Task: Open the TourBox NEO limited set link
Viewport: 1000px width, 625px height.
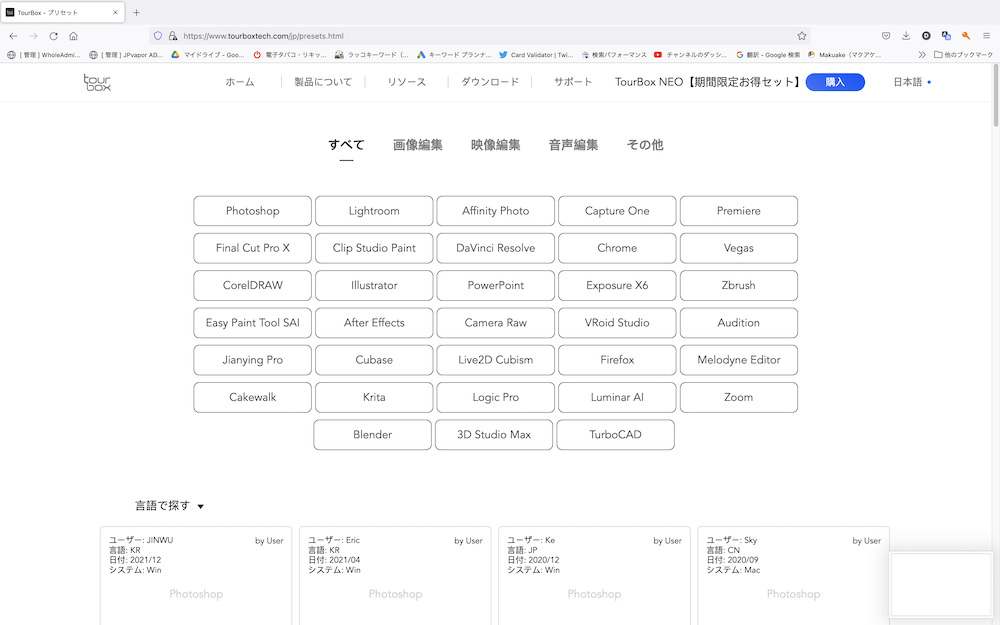Action: pos(707,82)
